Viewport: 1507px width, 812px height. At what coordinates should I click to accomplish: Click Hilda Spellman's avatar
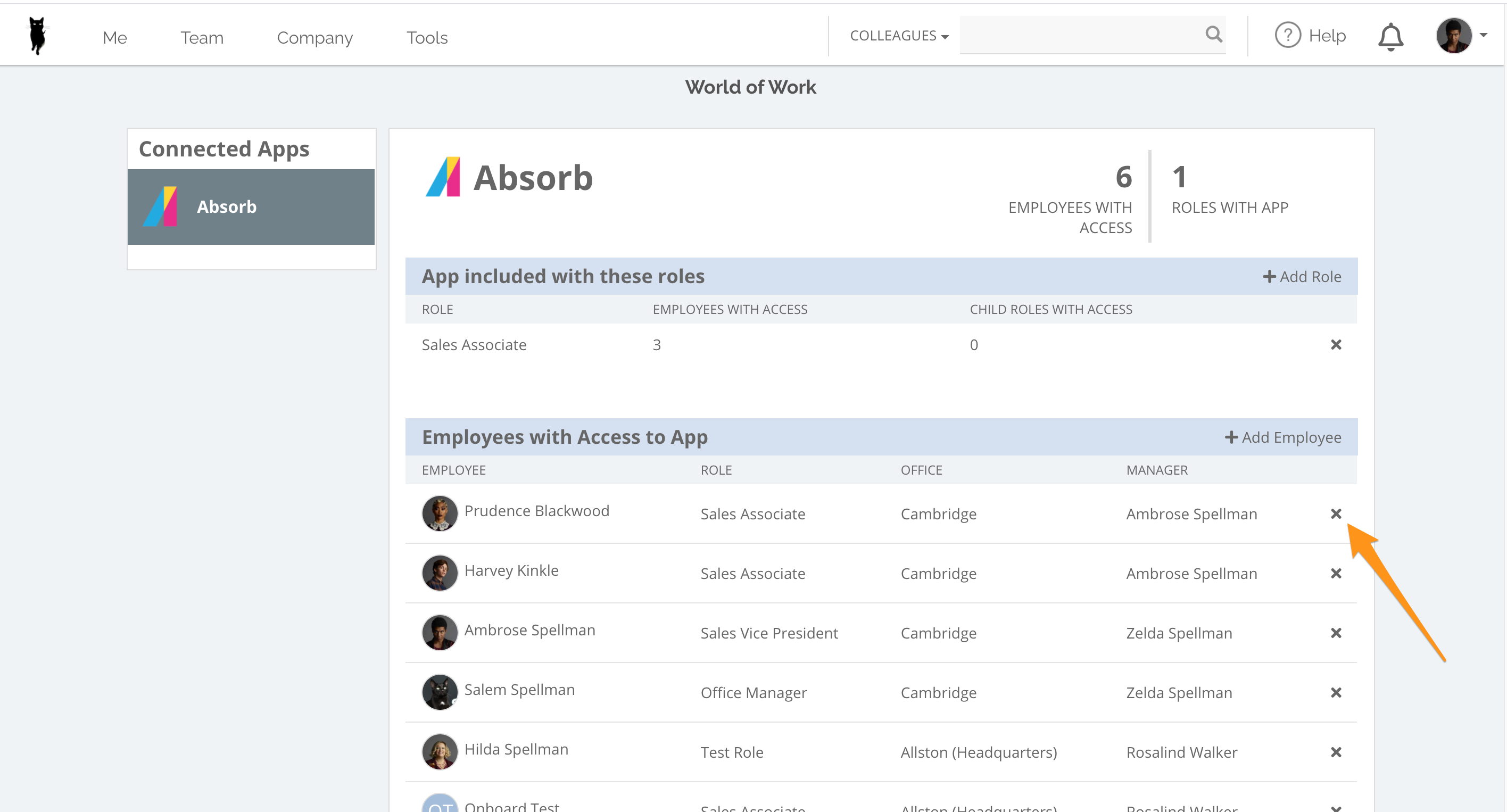[440, 752]
